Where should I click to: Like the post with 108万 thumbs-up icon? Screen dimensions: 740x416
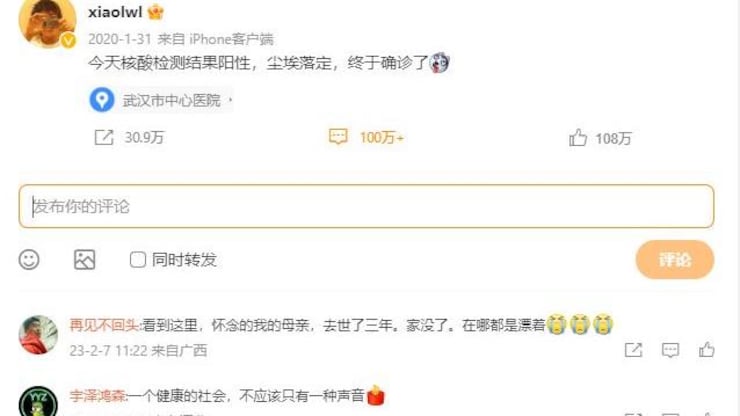click(x=578, y=138)
